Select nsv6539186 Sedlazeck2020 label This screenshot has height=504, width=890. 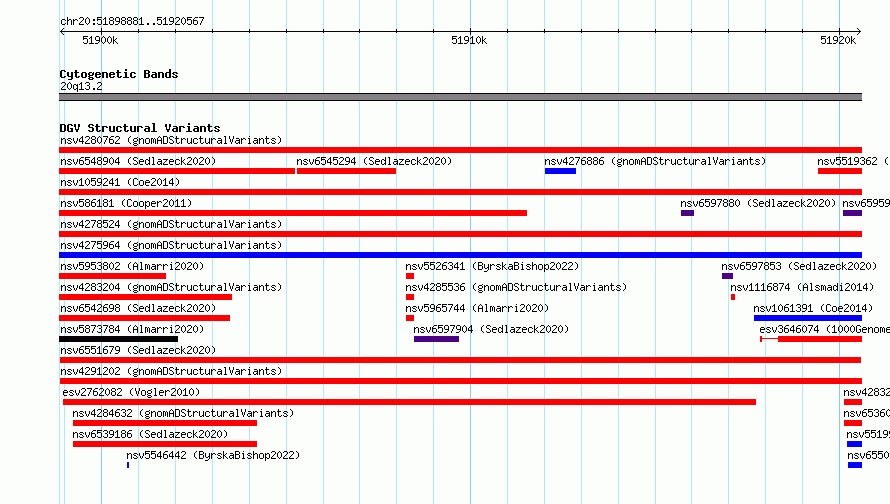point(150,434)
